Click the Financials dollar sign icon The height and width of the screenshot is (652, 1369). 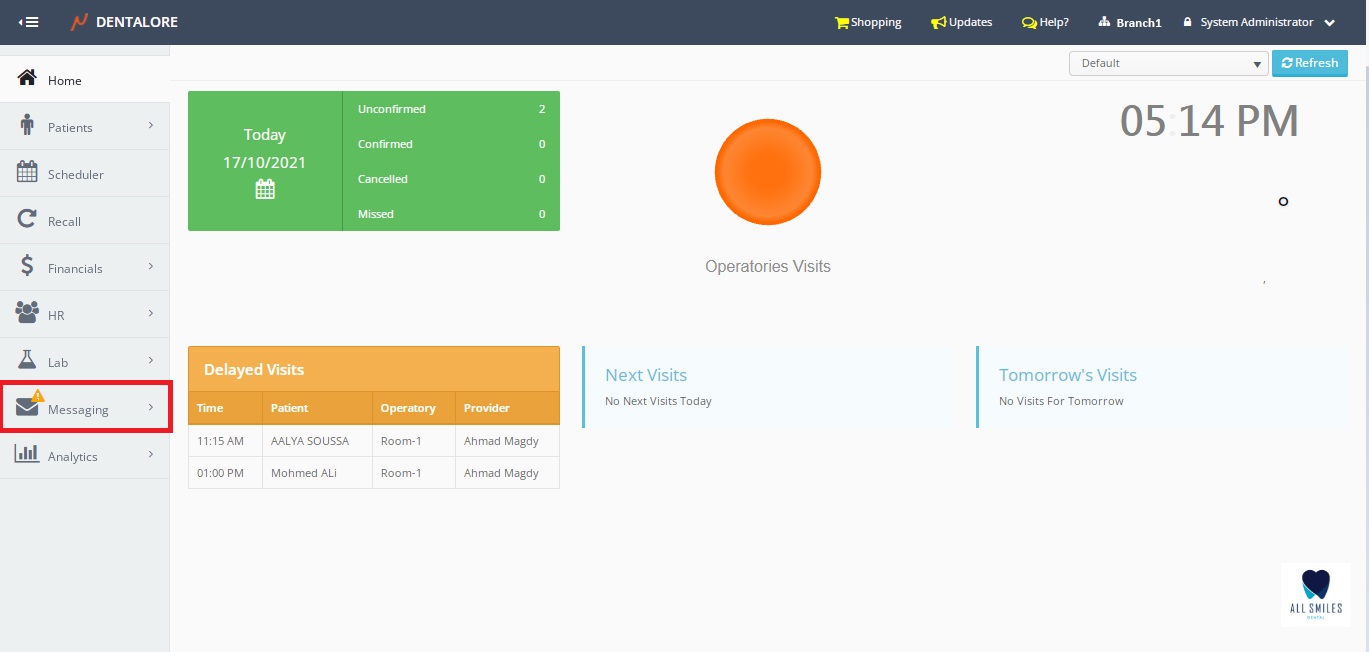tap(27, 267)
